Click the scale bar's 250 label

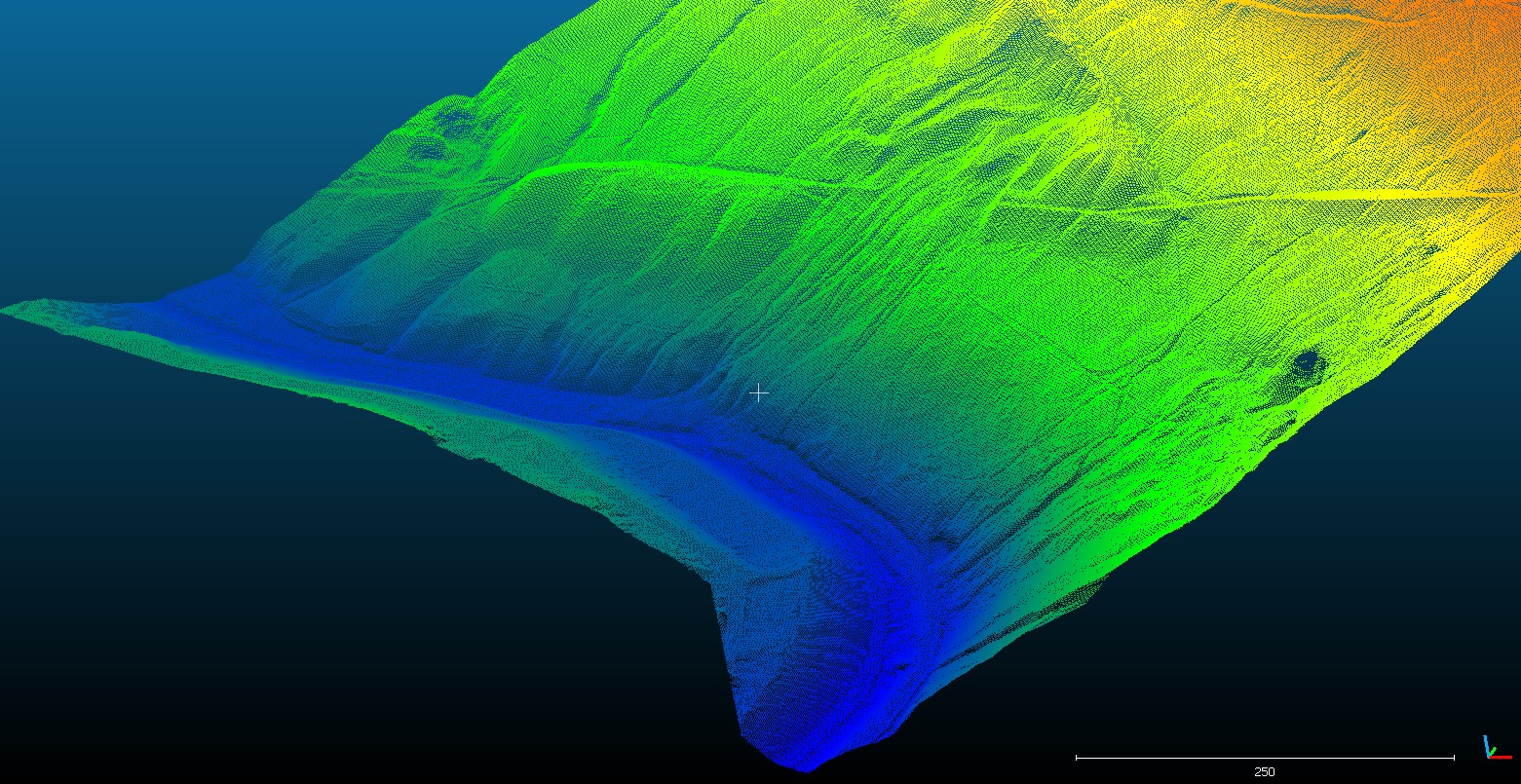click(x=1264, y=771)
